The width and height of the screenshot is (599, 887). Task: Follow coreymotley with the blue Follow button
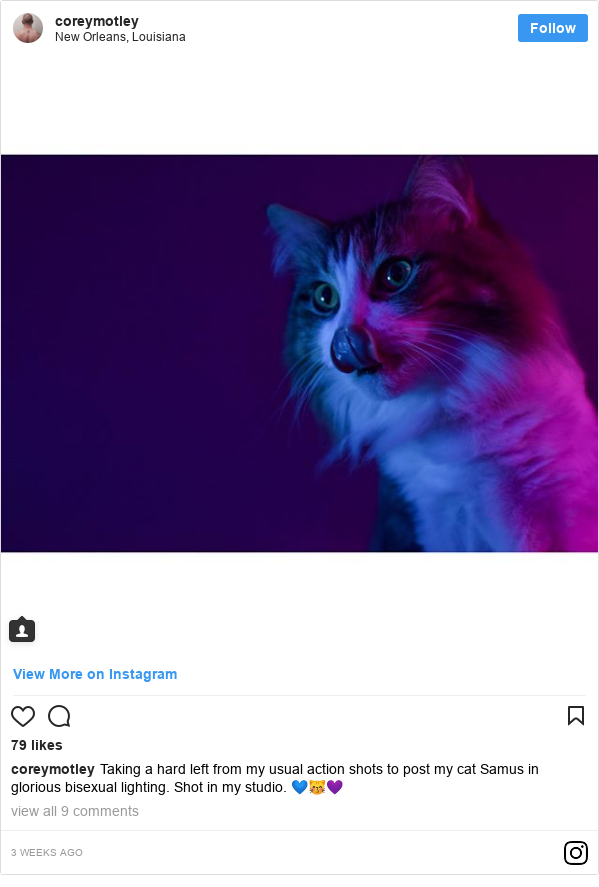pos(553,28)
